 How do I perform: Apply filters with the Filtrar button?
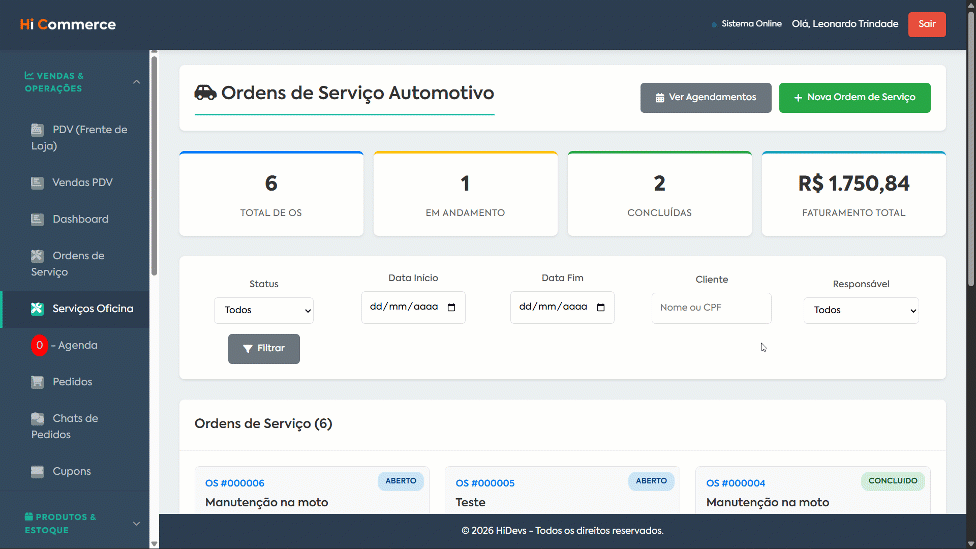(x=264, y=349)
